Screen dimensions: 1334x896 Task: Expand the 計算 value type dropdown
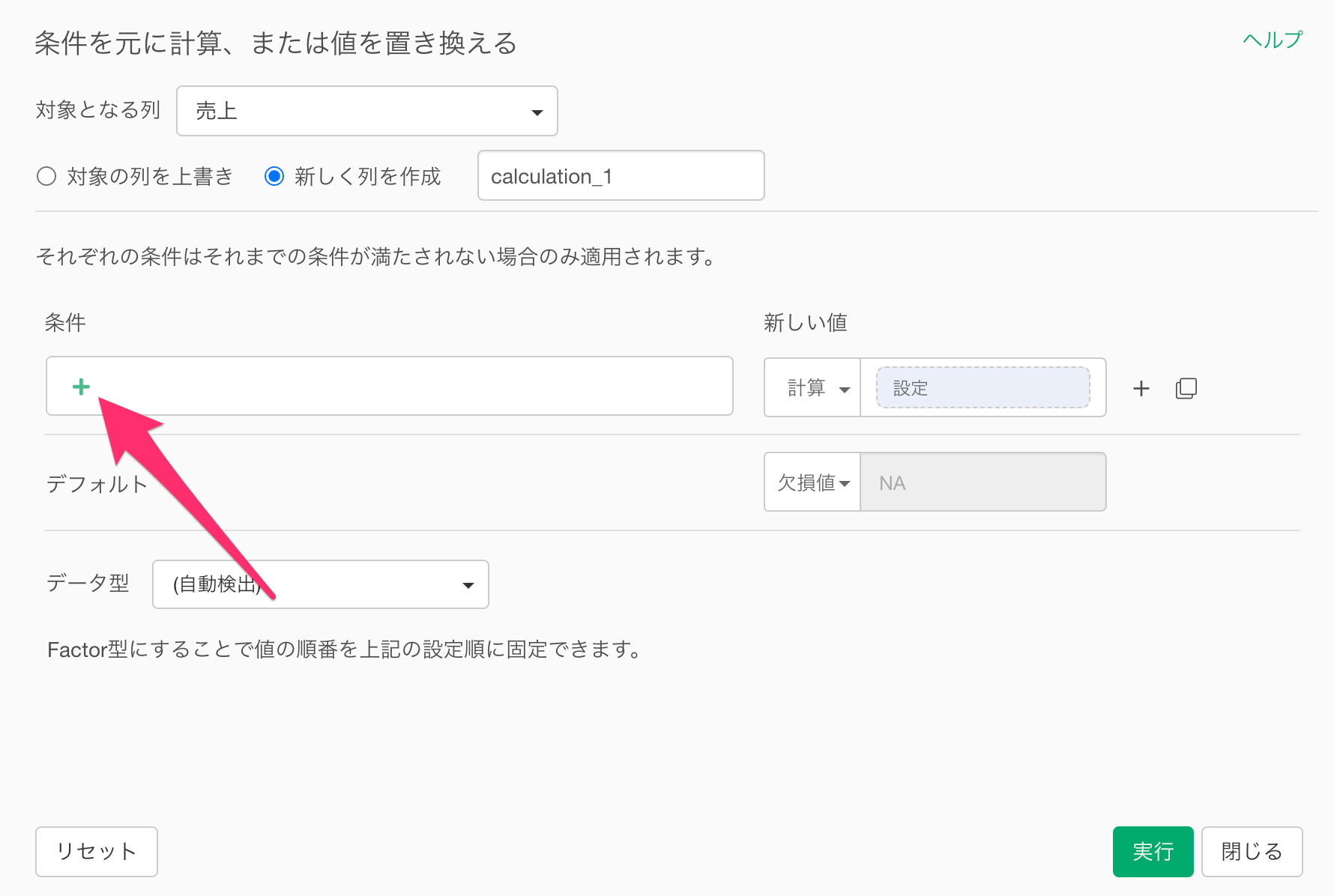(812, 388)
